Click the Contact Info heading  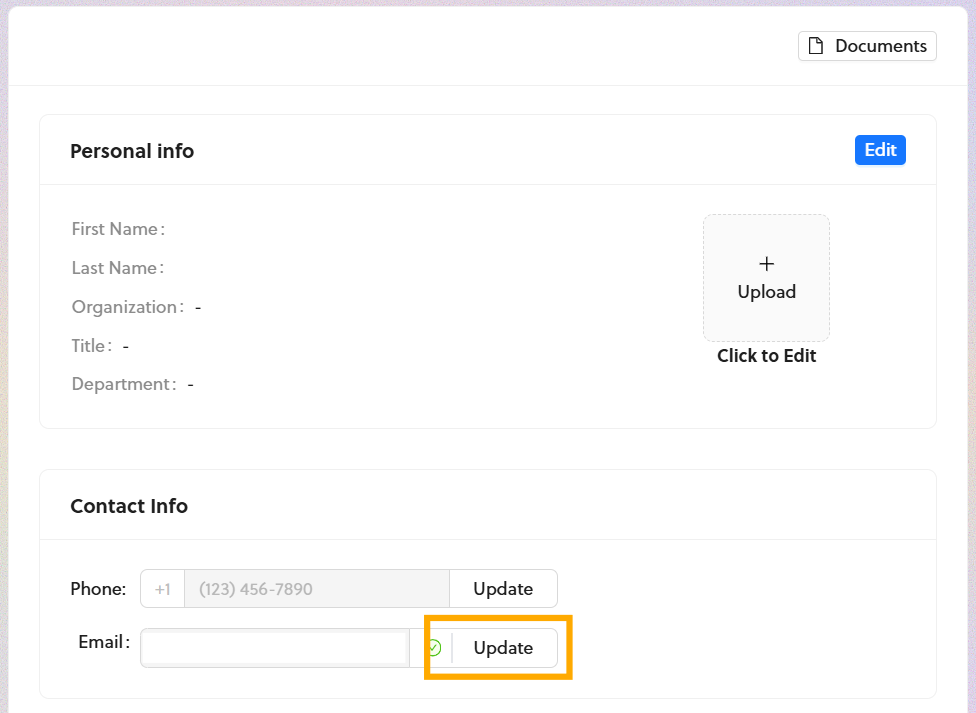(129, 506)
